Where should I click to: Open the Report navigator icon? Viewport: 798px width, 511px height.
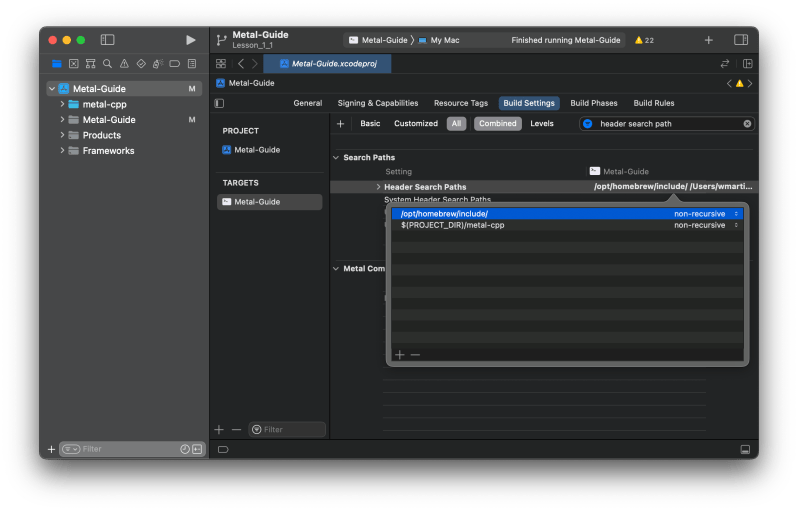(192, 64)
